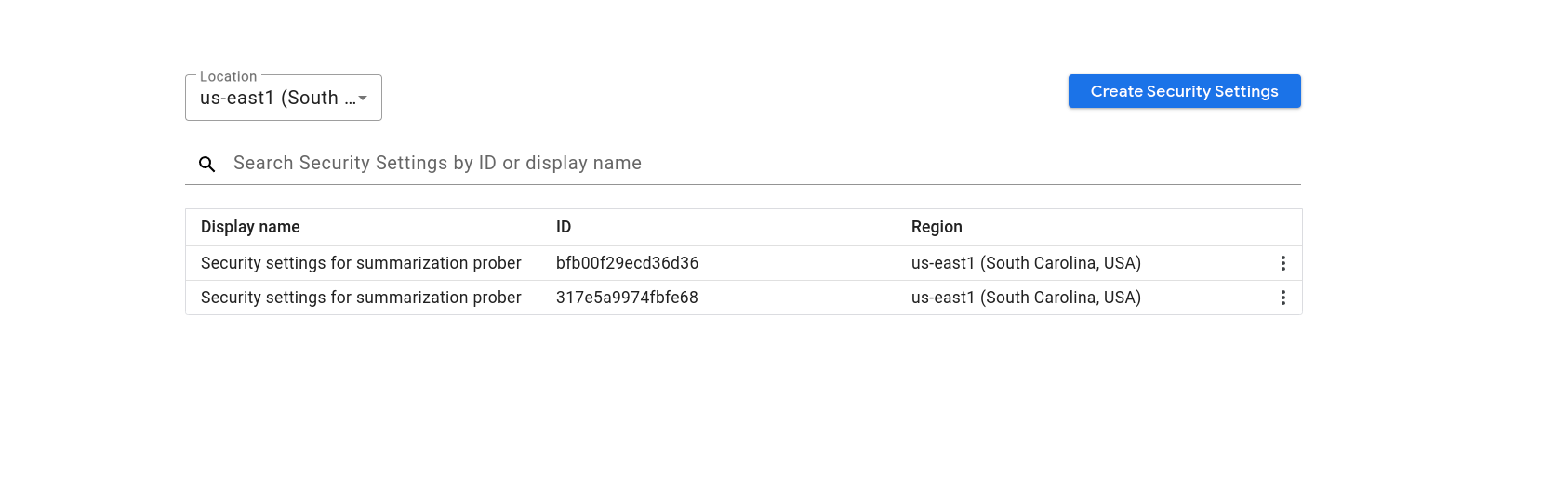
Task: Click the Location field label
Action: pos(228,76)
